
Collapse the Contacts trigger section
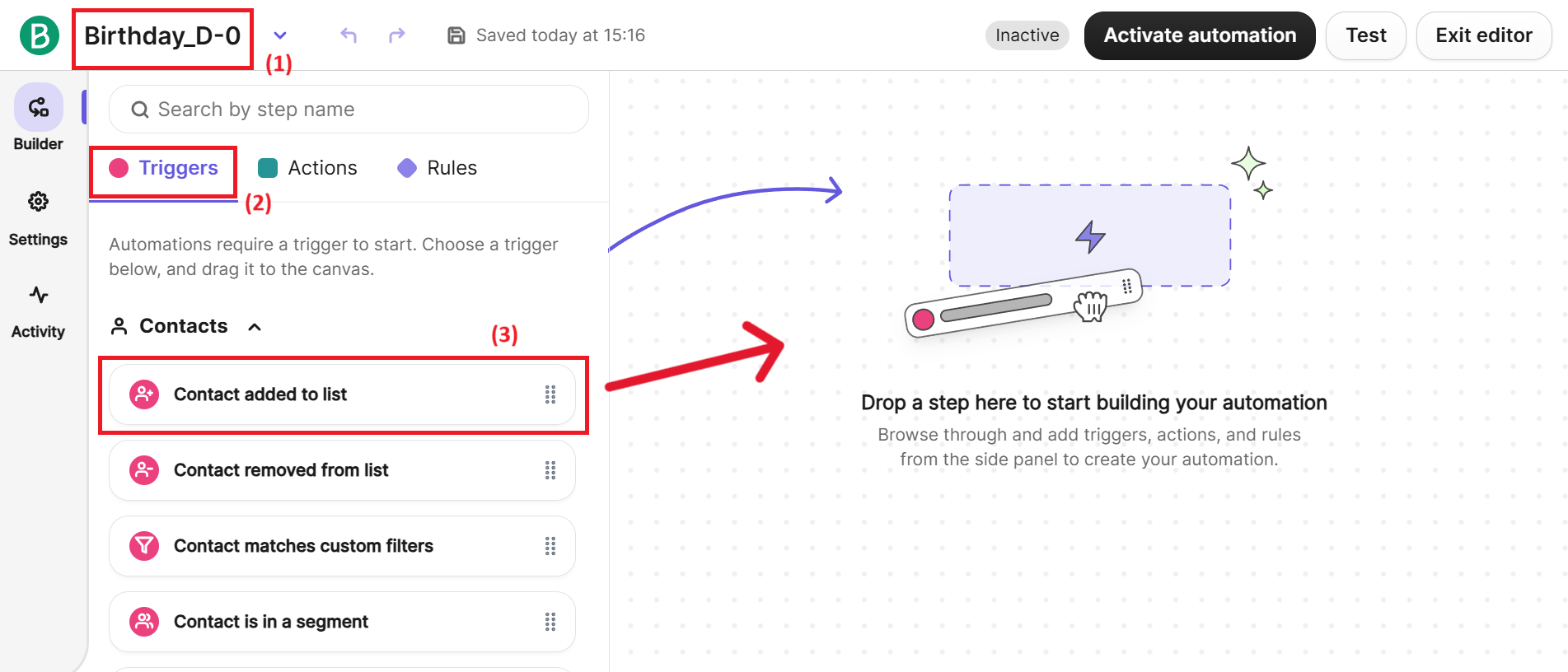point(255,327)
